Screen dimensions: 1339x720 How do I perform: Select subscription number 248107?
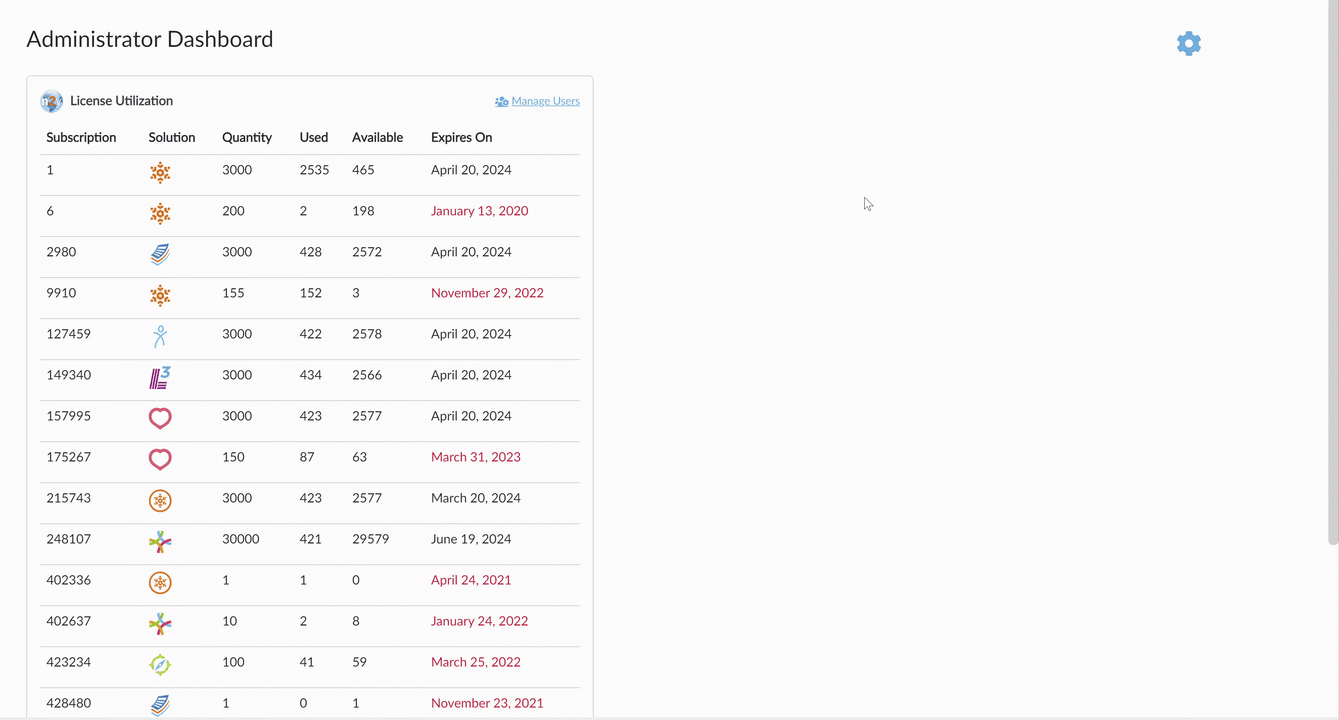(x=68, y=539)
